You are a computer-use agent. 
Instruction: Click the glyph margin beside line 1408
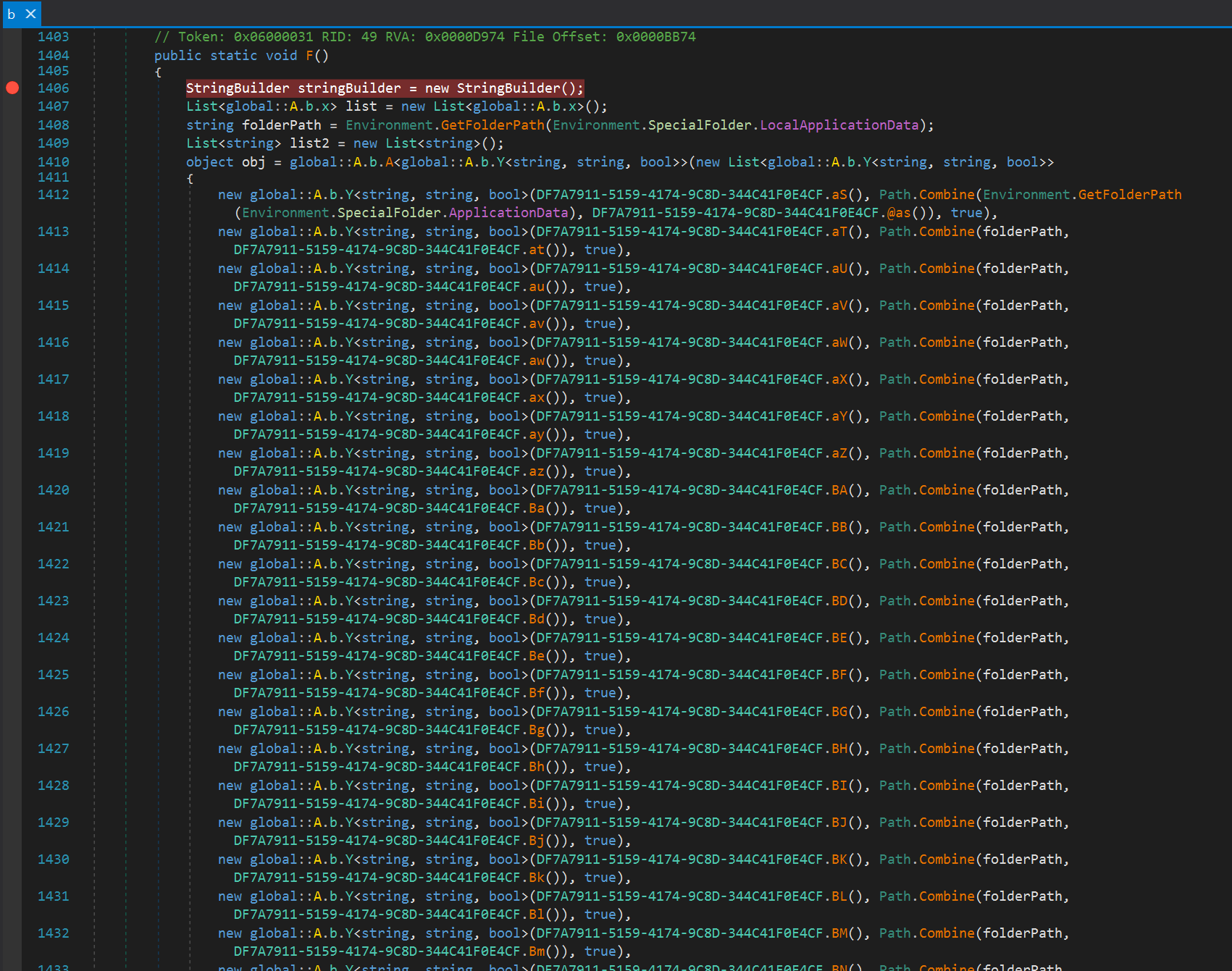coord(12,125)
